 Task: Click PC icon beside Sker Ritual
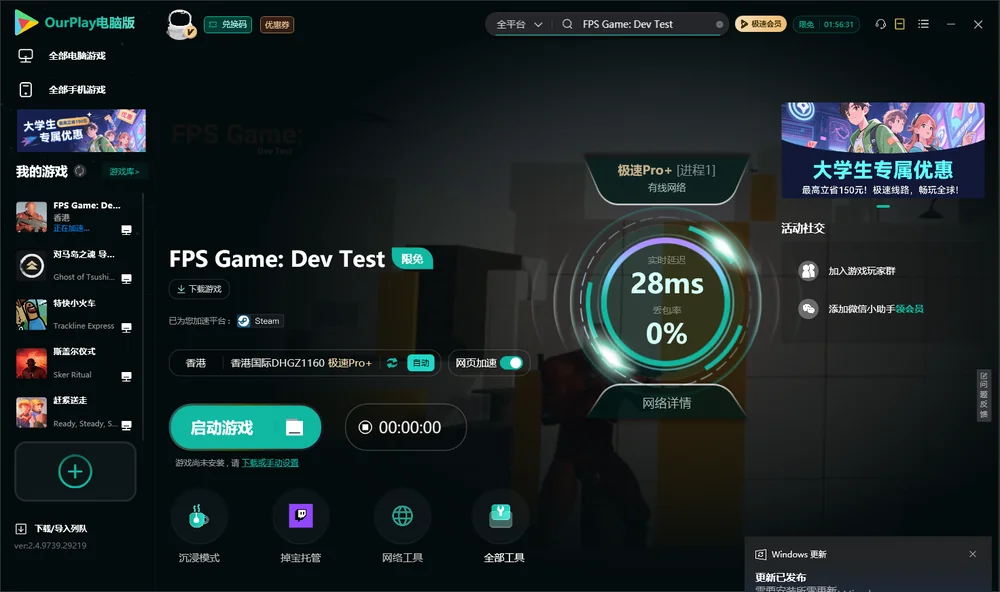pos(126,376)
